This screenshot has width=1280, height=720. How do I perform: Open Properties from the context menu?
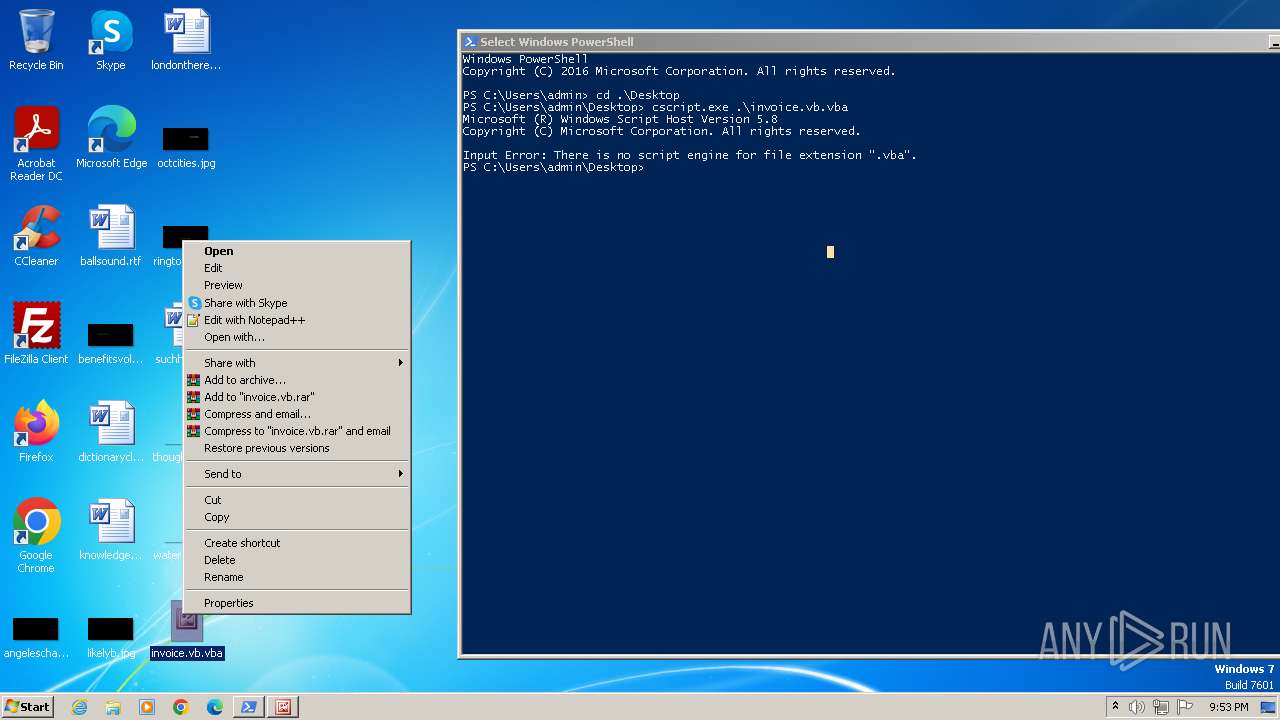[297, 603]
